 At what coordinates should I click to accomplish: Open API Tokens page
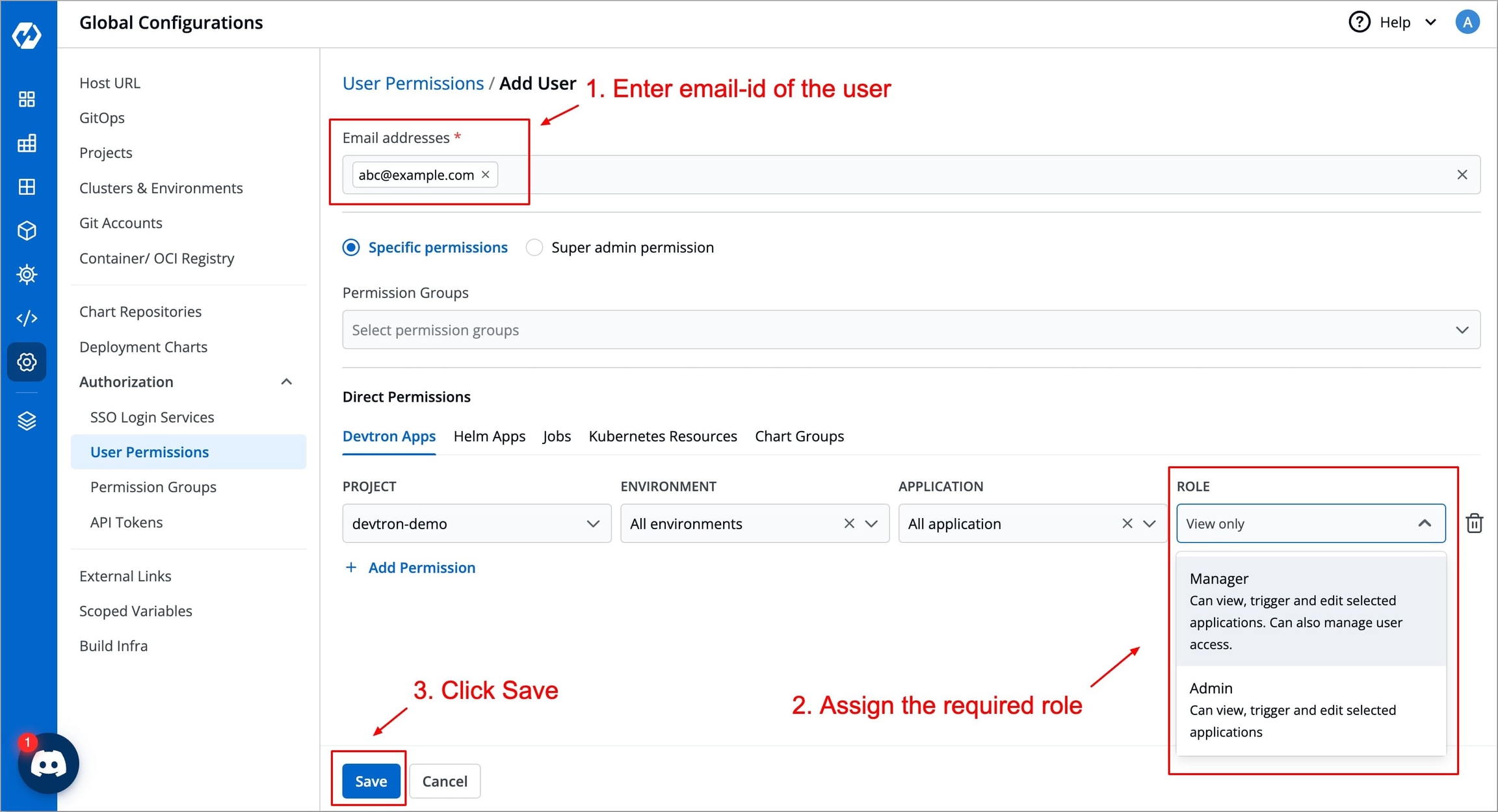pyautogui.click(x=127, y=522)
